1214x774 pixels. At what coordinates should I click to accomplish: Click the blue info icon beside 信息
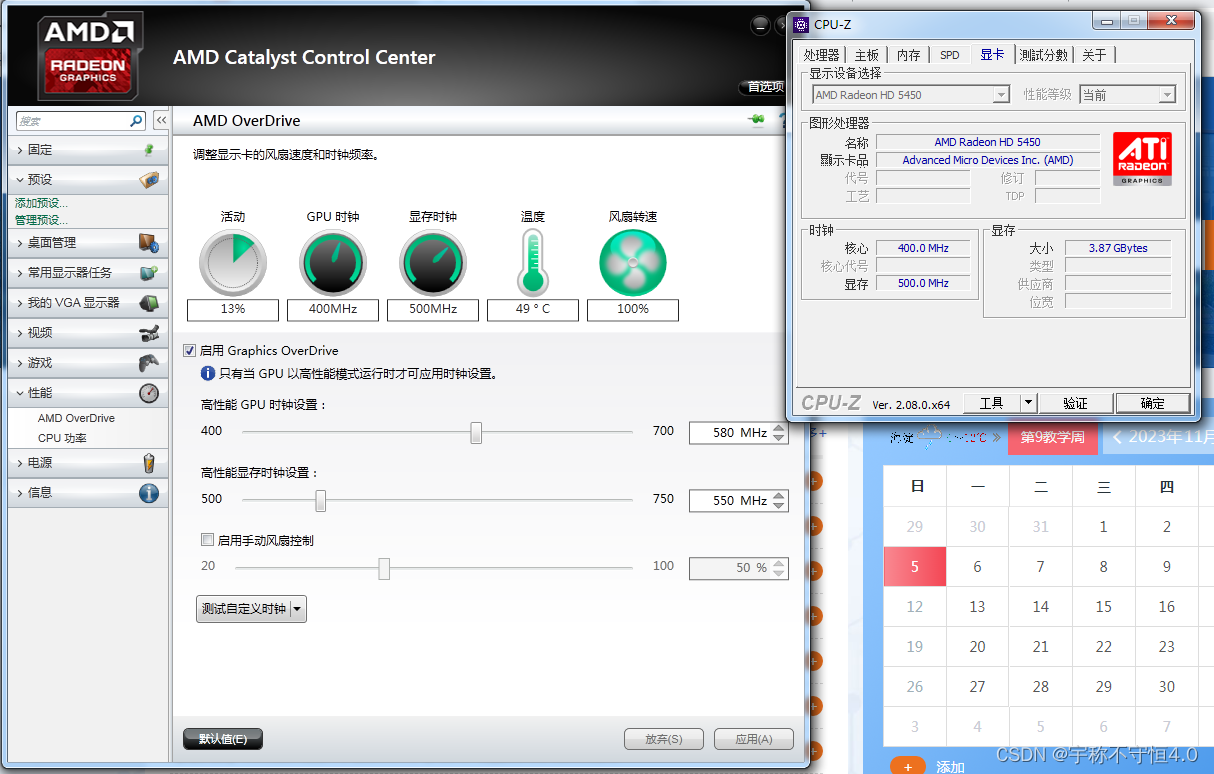149,493
